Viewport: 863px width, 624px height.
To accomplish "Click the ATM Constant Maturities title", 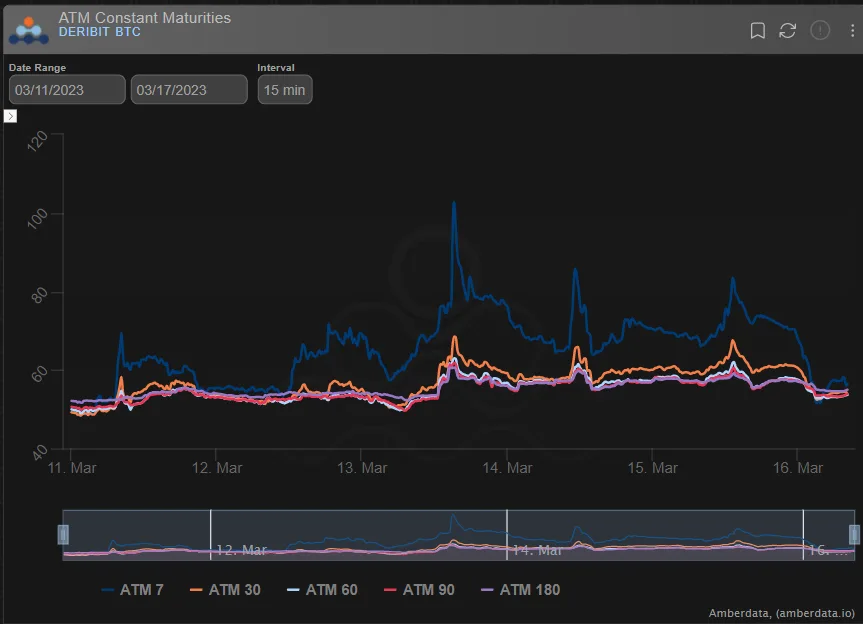I will pyautogui.click(x=145, y=18).
